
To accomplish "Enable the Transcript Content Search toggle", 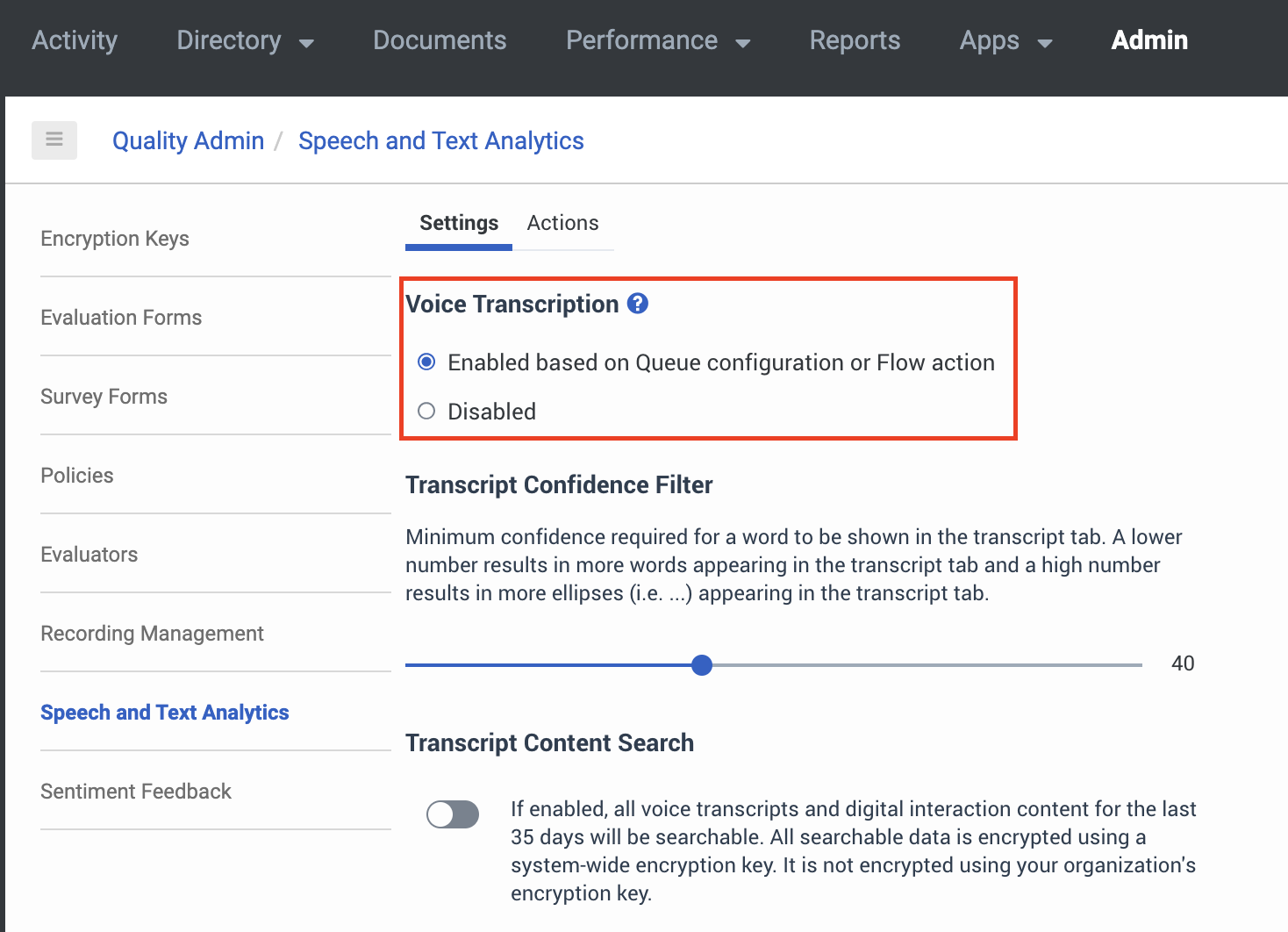I will pos(452,814).
